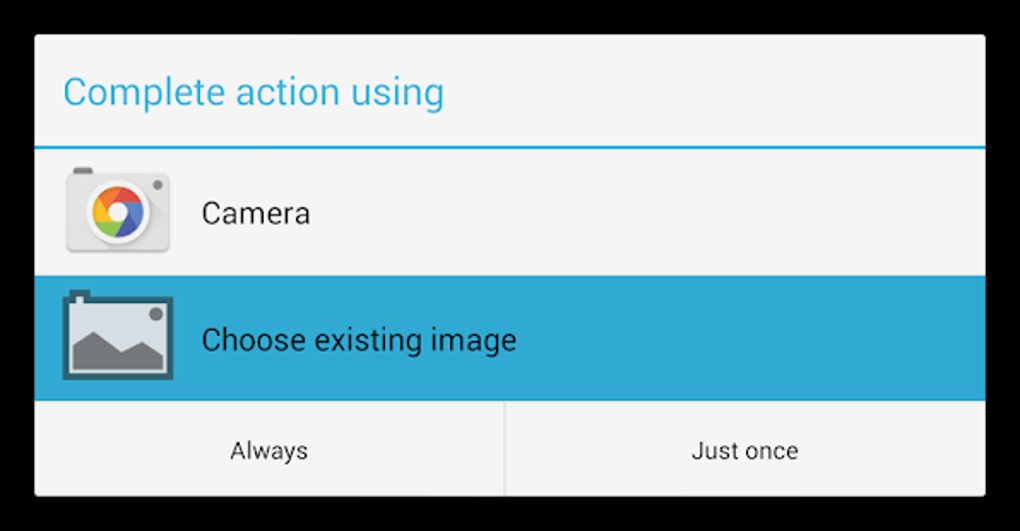Screen dimensions: 1020x531
Task: Select the Choose existing image label
Action: tap(359, 340)
